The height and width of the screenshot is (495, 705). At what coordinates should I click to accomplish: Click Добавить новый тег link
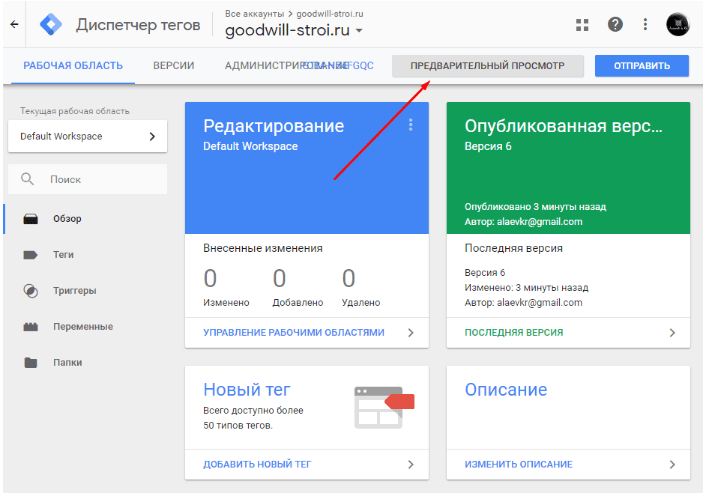coord(257,464)
